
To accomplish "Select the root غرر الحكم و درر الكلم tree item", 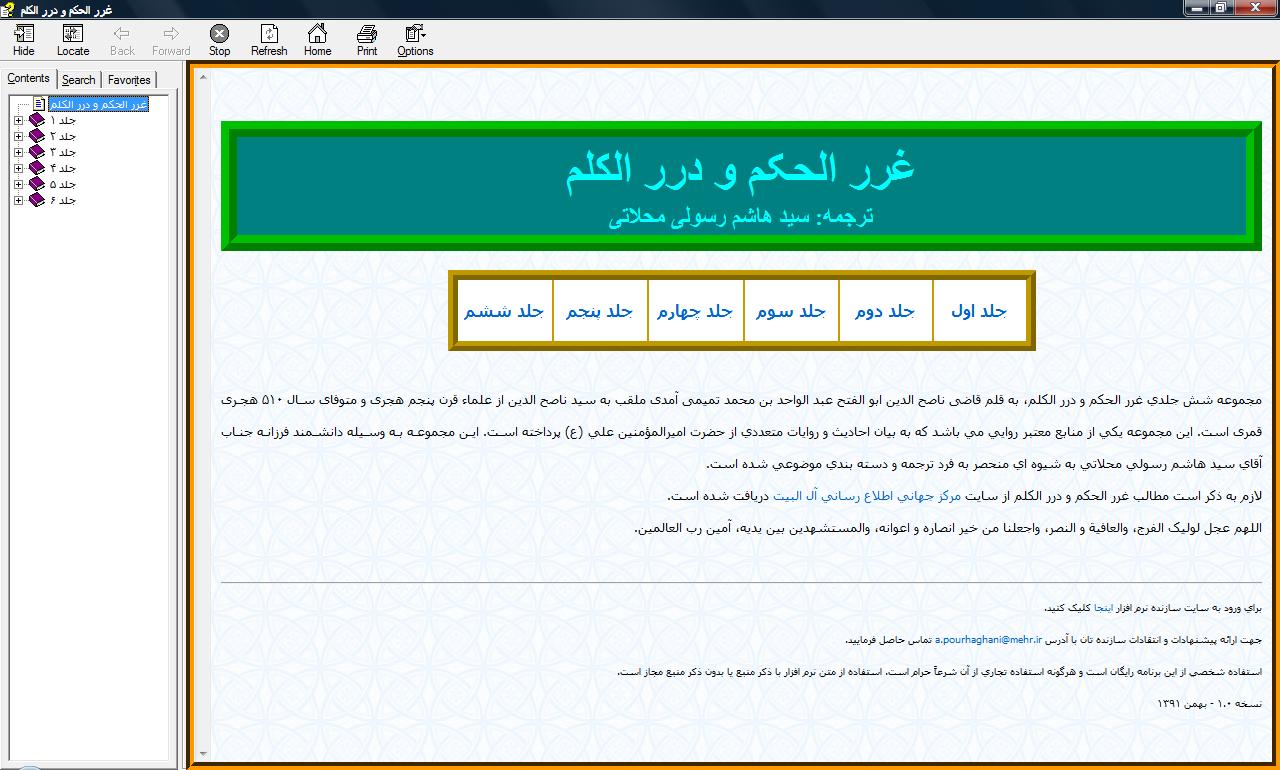I will 98,104.
